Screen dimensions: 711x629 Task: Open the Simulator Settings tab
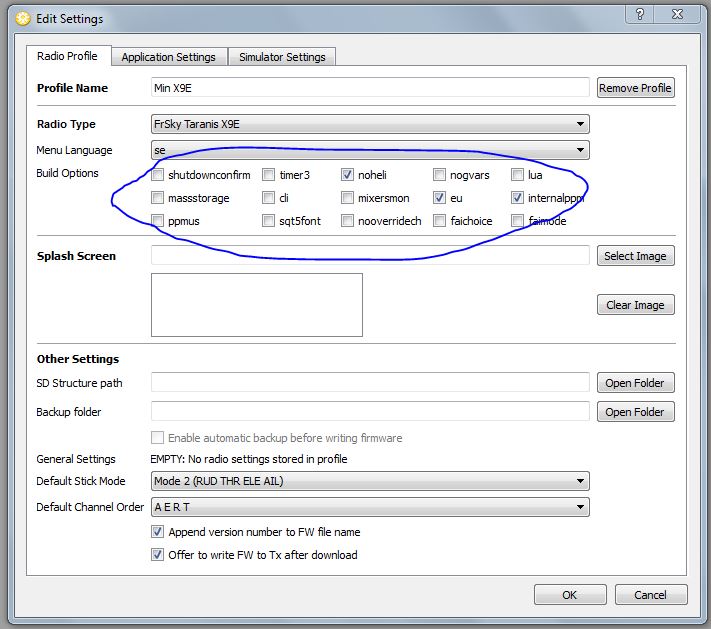pyautogui.click(x=282, y=57)
